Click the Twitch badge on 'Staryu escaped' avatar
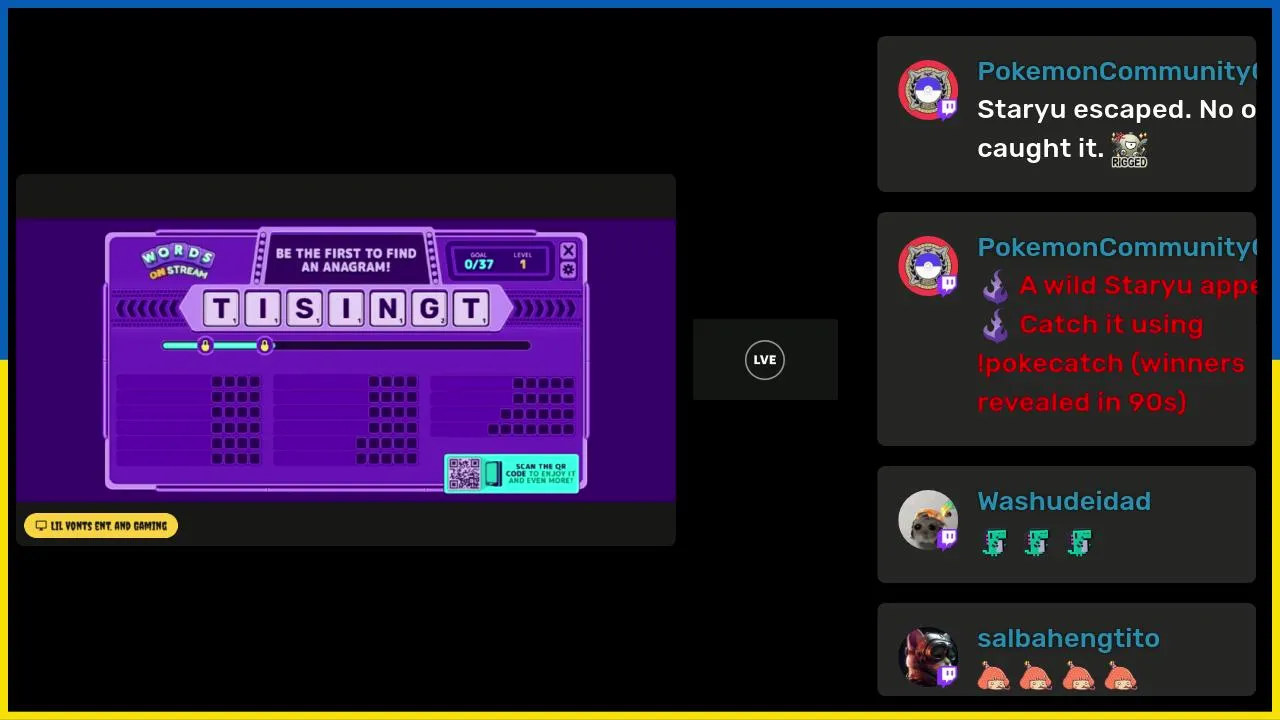The height and width of the screenshot is (720, 1280). 947,109
